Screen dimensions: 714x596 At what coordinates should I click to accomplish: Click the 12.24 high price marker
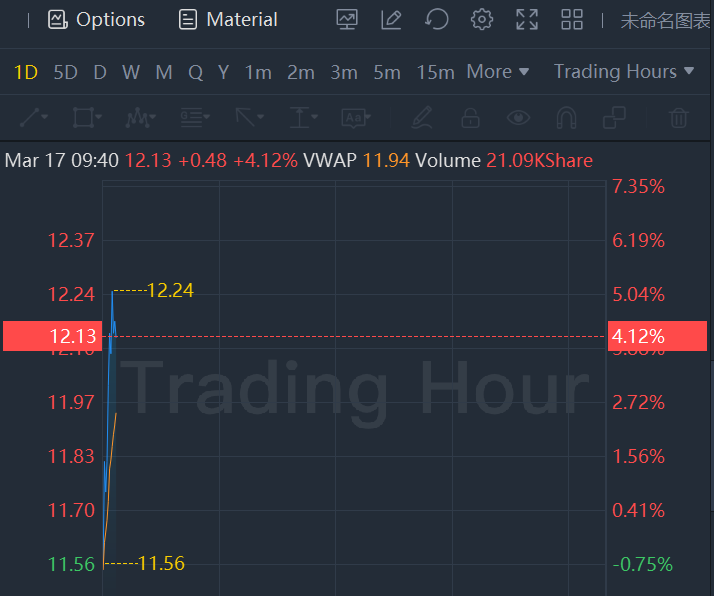pyautogui.click(x=169, y=291)
